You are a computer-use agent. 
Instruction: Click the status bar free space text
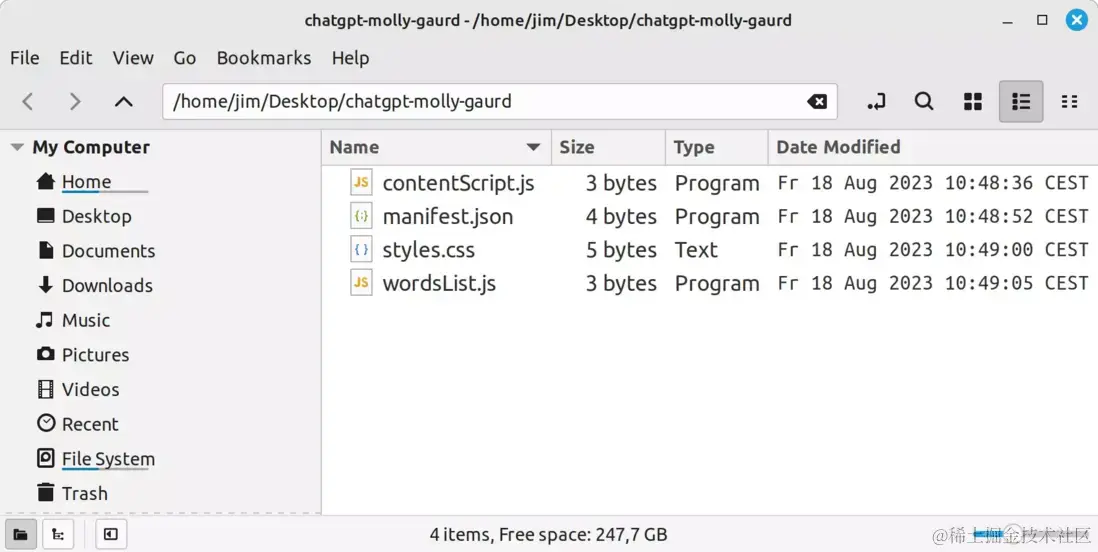(x=548, y=534)
